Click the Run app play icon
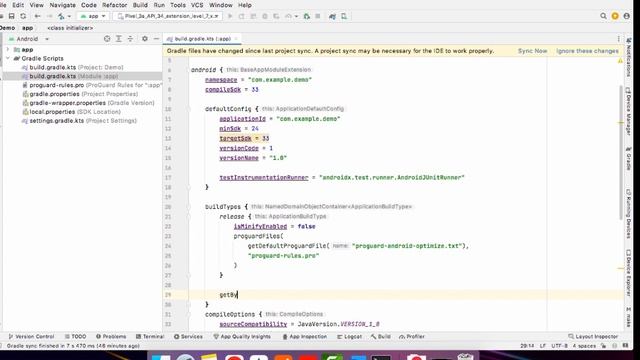The height and width of the screenshot is (360, 640). pyautogui.click(x=230, y=16)
